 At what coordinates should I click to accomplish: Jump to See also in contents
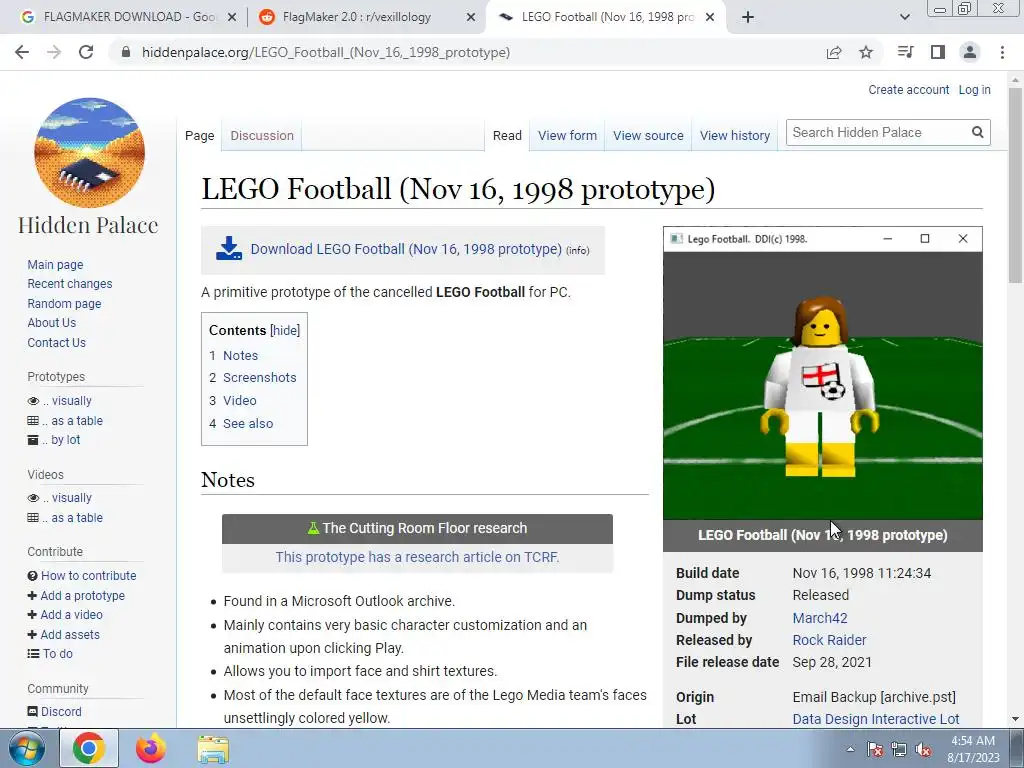[x=248, y=423]
